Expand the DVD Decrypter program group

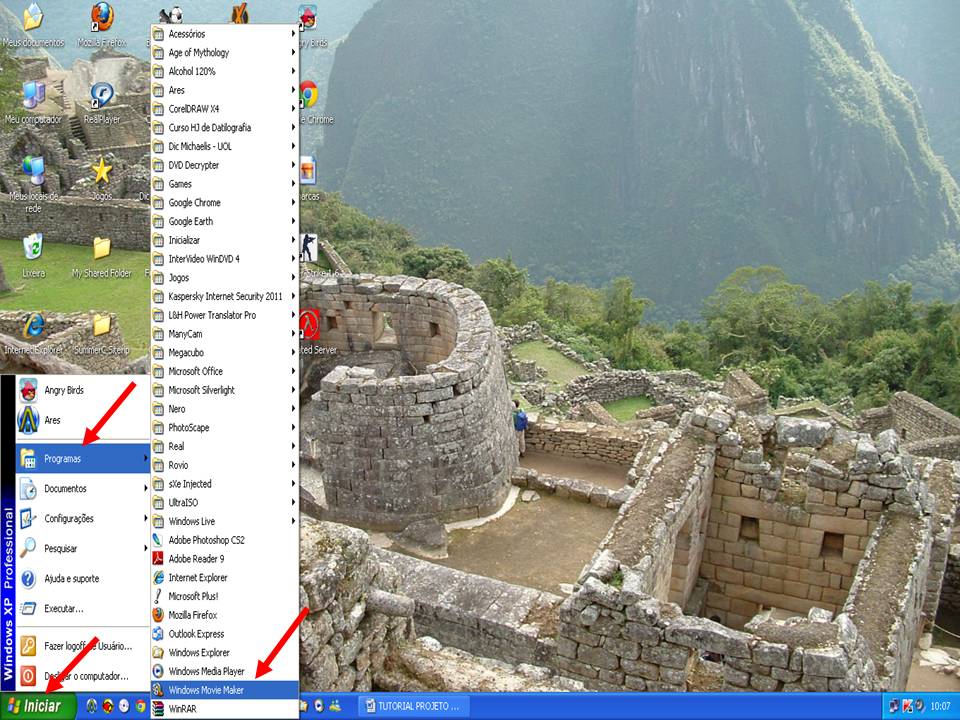pos(225,165)
